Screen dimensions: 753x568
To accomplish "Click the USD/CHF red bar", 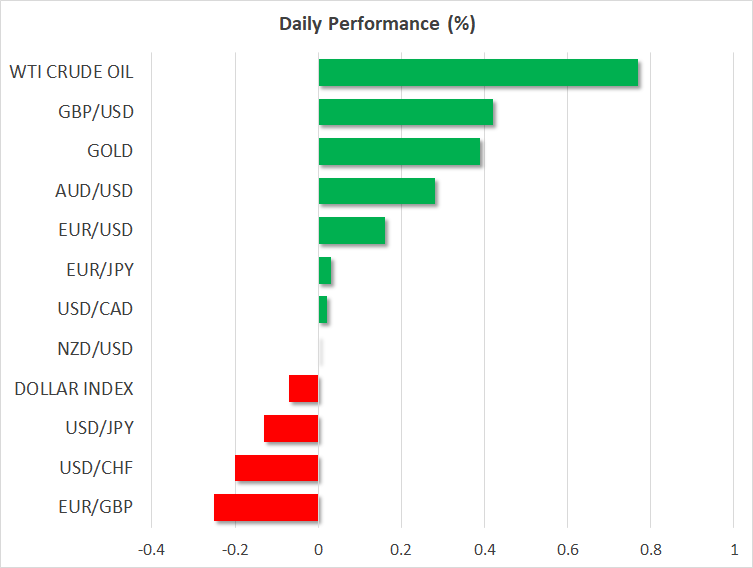I will 277,468.
